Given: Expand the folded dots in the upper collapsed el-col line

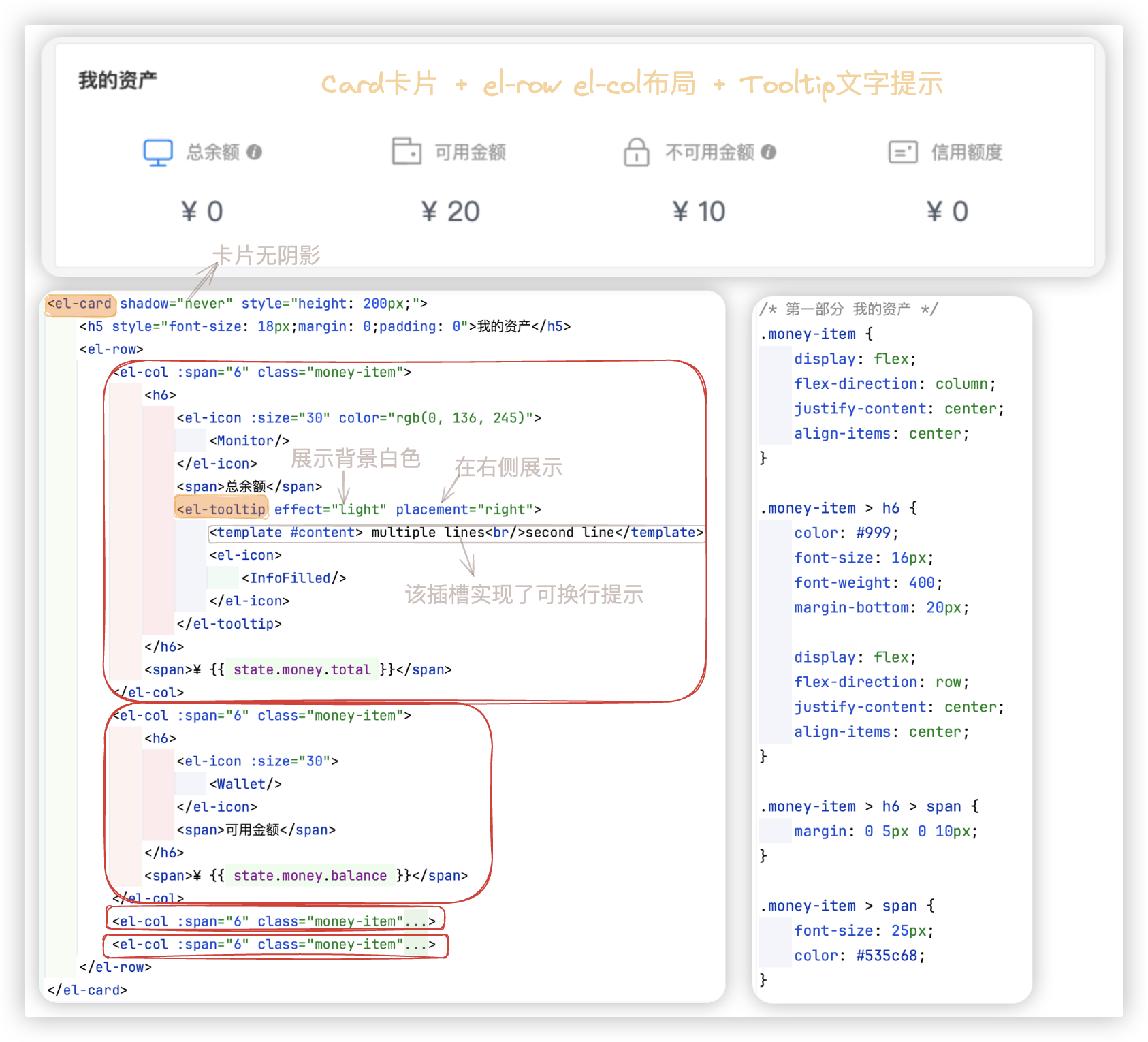Looking at the screenshot, I should [x=415, y=921].
